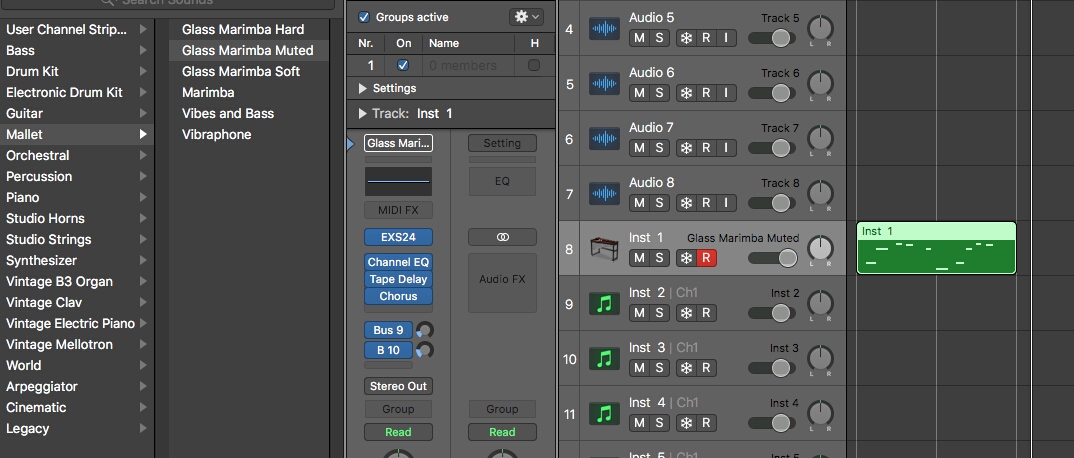Open the groups gear settings menu
The image size is (1074, 458).
[x=526, y=16]
